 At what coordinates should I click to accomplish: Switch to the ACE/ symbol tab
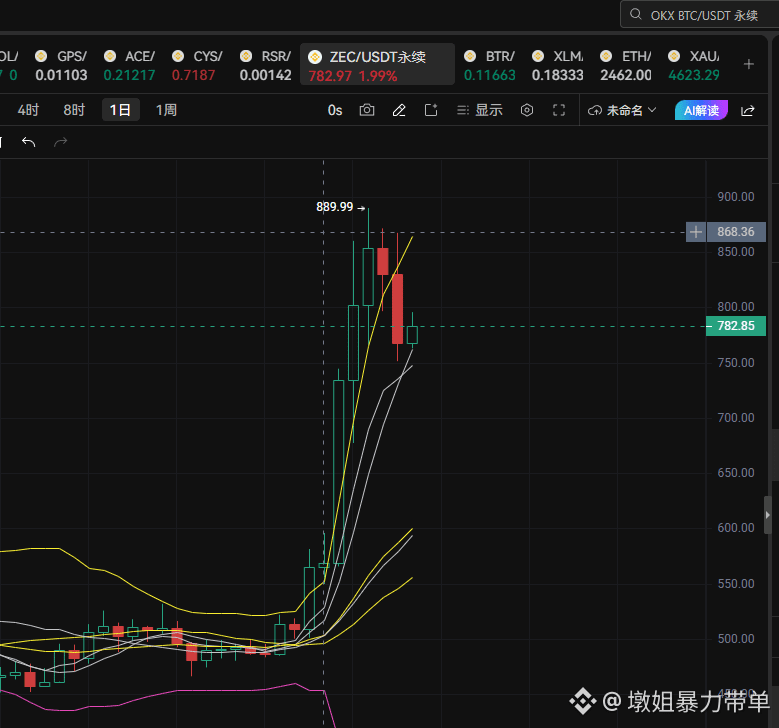(x=129, y=65)
